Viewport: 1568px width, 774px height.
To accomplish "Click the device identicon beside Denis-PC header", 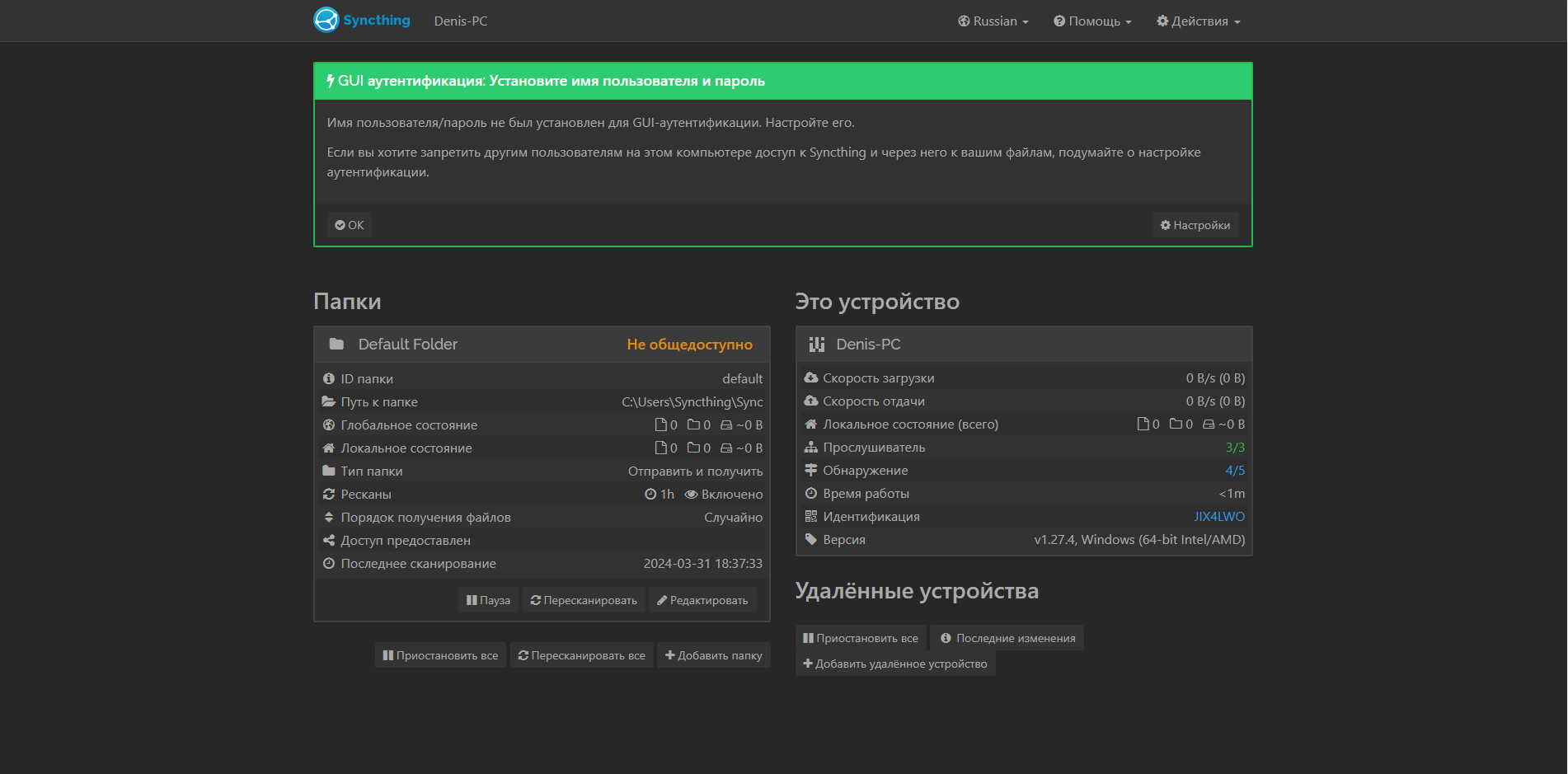I will [x=817, y=345].
